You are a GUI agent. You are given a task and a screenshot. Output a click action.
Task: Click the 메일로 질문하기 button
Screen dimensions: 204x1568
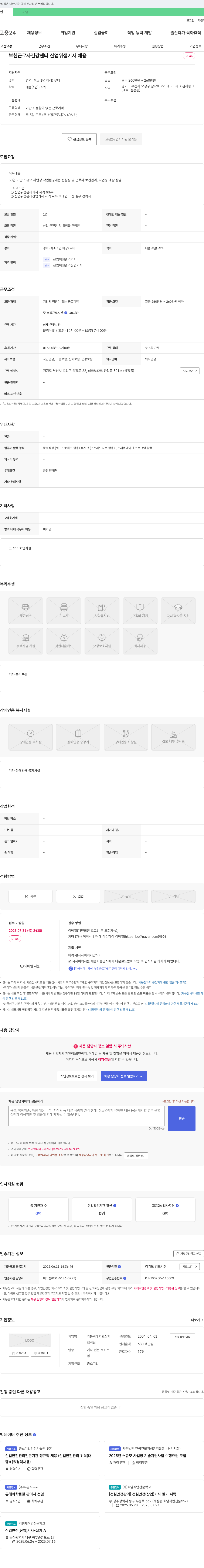point(136,1156)
